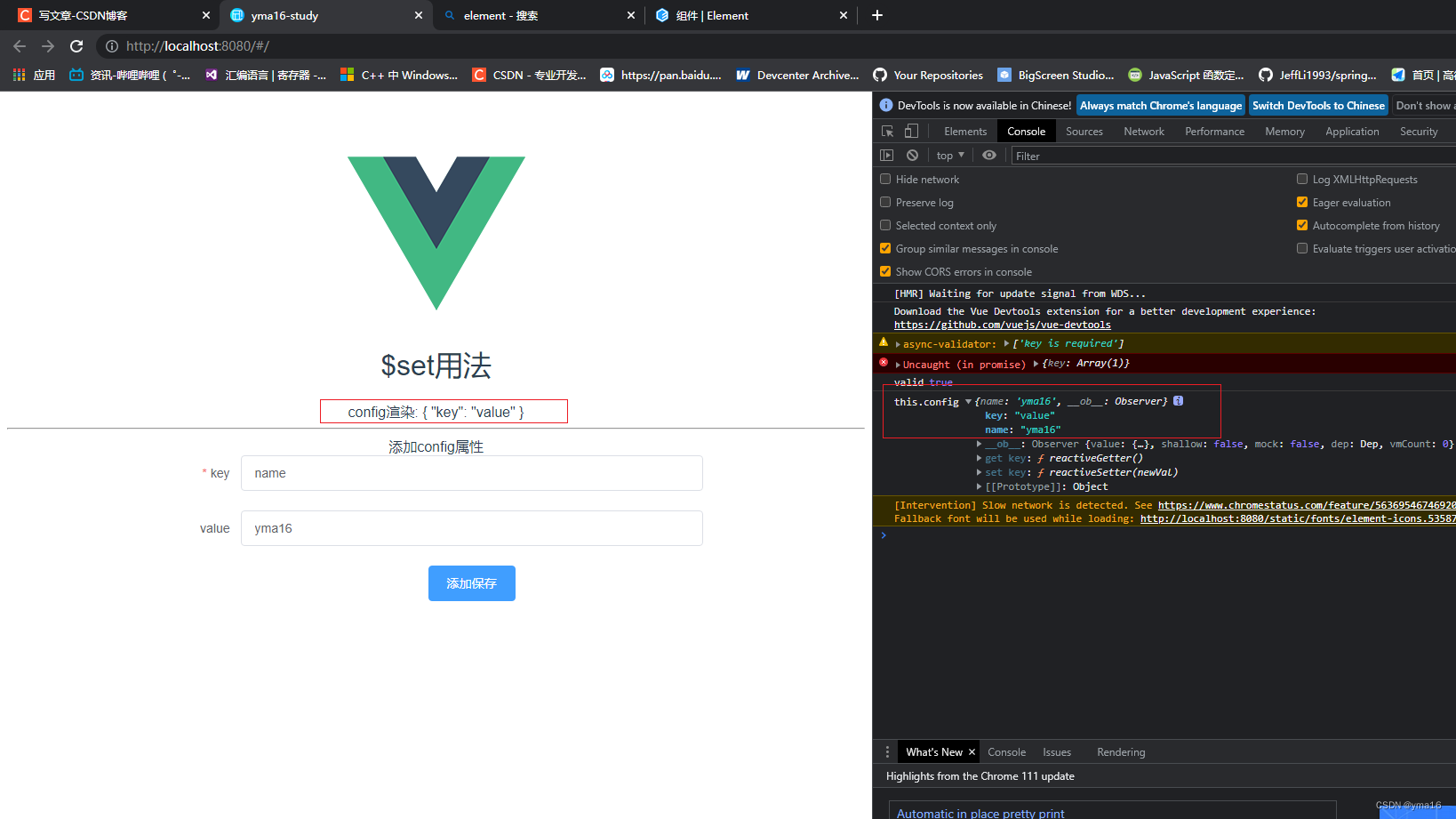Focus the value input field
Viewport: 1456px width, 819px height.
pos(472,528)
